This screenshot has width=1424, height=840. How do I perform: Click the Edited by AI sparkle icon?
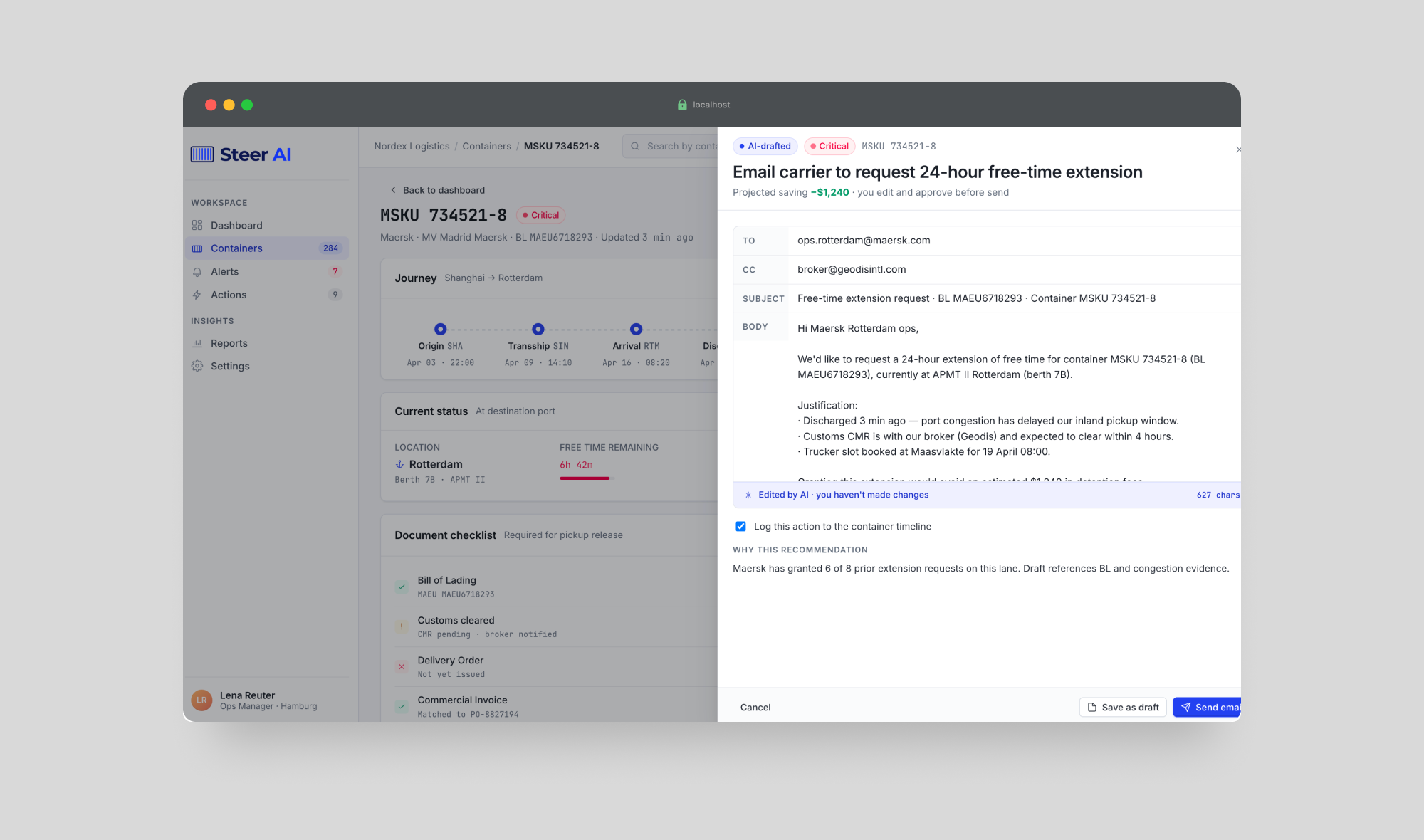coord(748,495)
